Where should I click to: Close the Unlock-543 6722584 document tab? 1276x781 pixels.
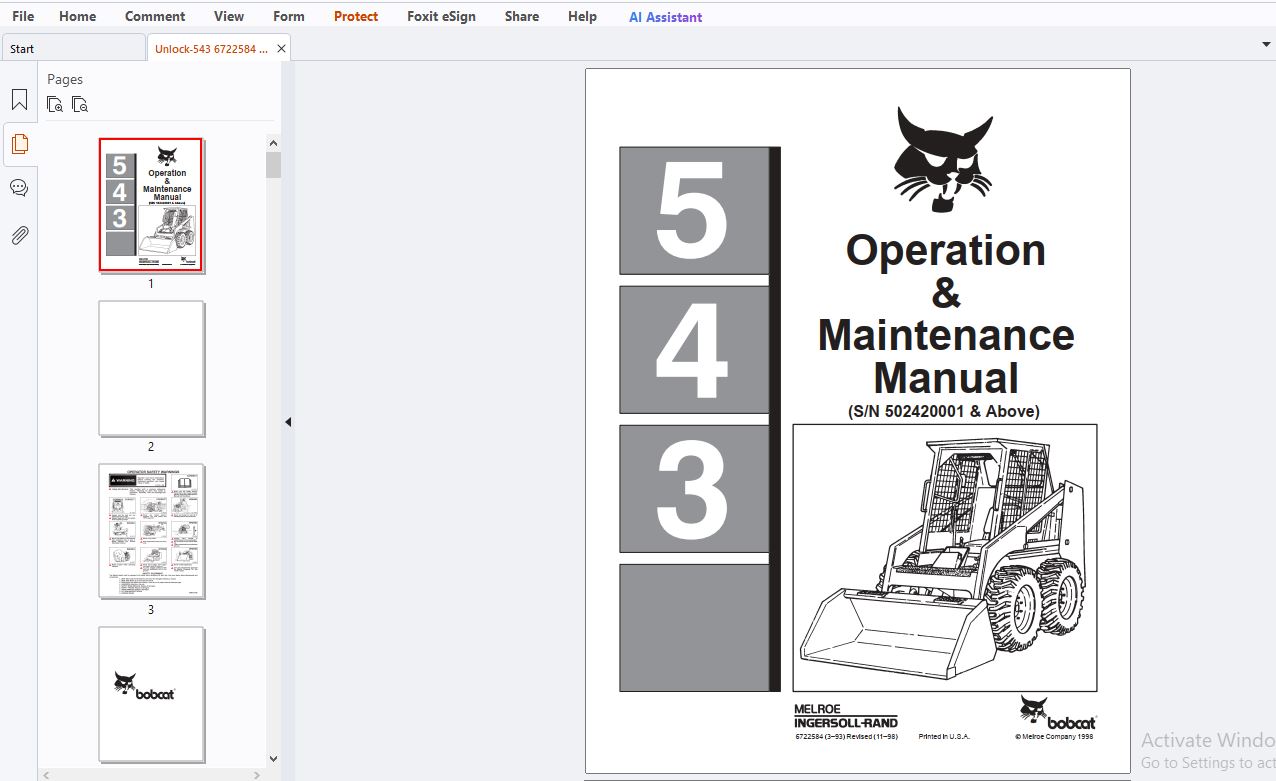pyautogui.click(x=281, y=48)
